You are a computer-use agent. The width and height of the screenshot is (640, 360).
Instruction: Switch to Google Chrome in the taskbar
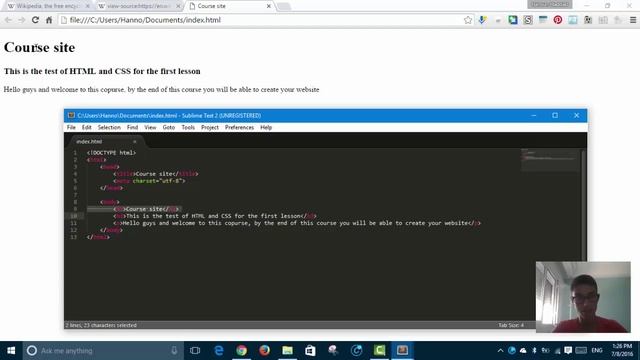(x=242, y=351)
